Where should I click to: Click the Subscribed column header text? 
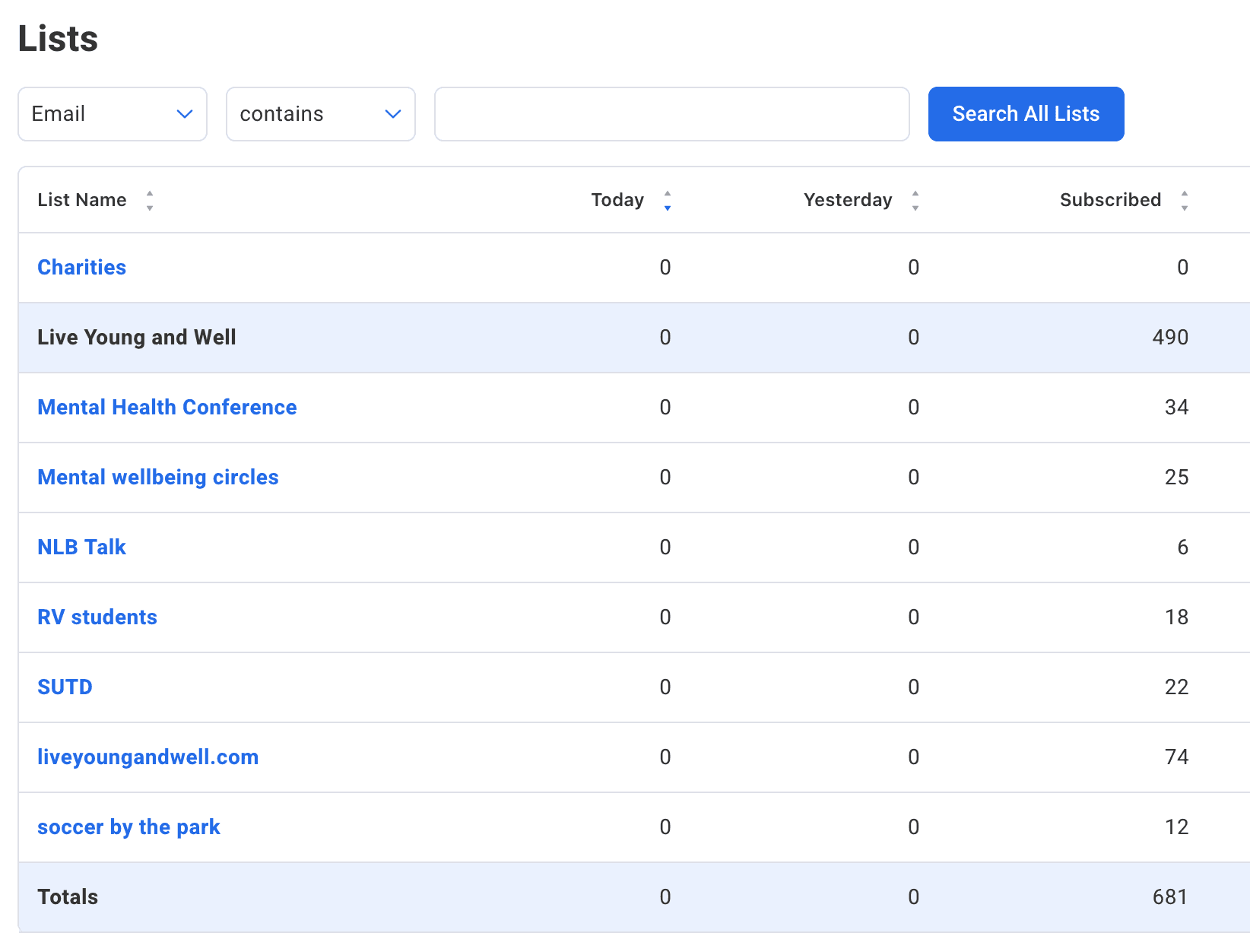click(1110, 200)
